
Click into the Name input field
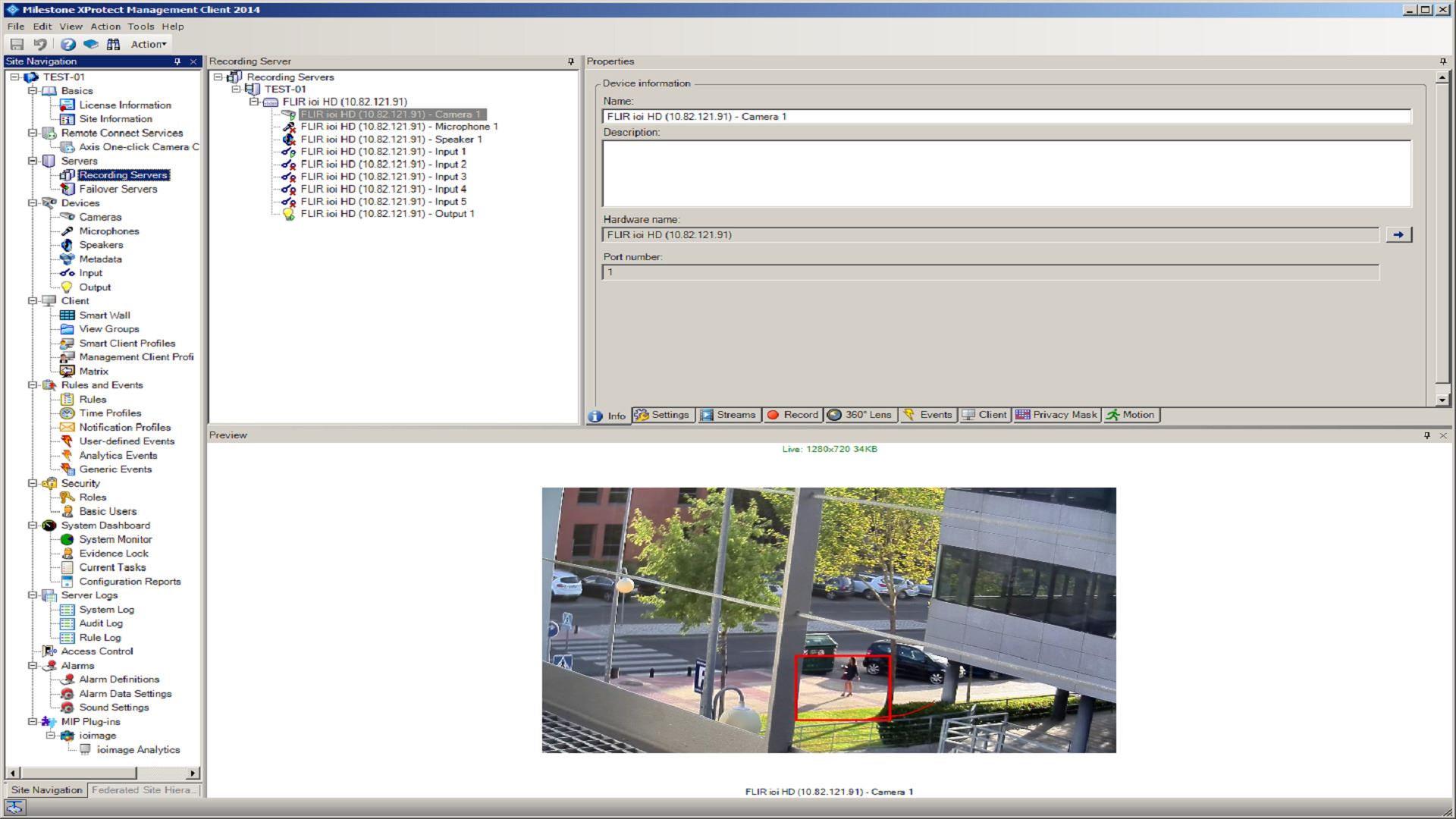tap(1006, 117)
